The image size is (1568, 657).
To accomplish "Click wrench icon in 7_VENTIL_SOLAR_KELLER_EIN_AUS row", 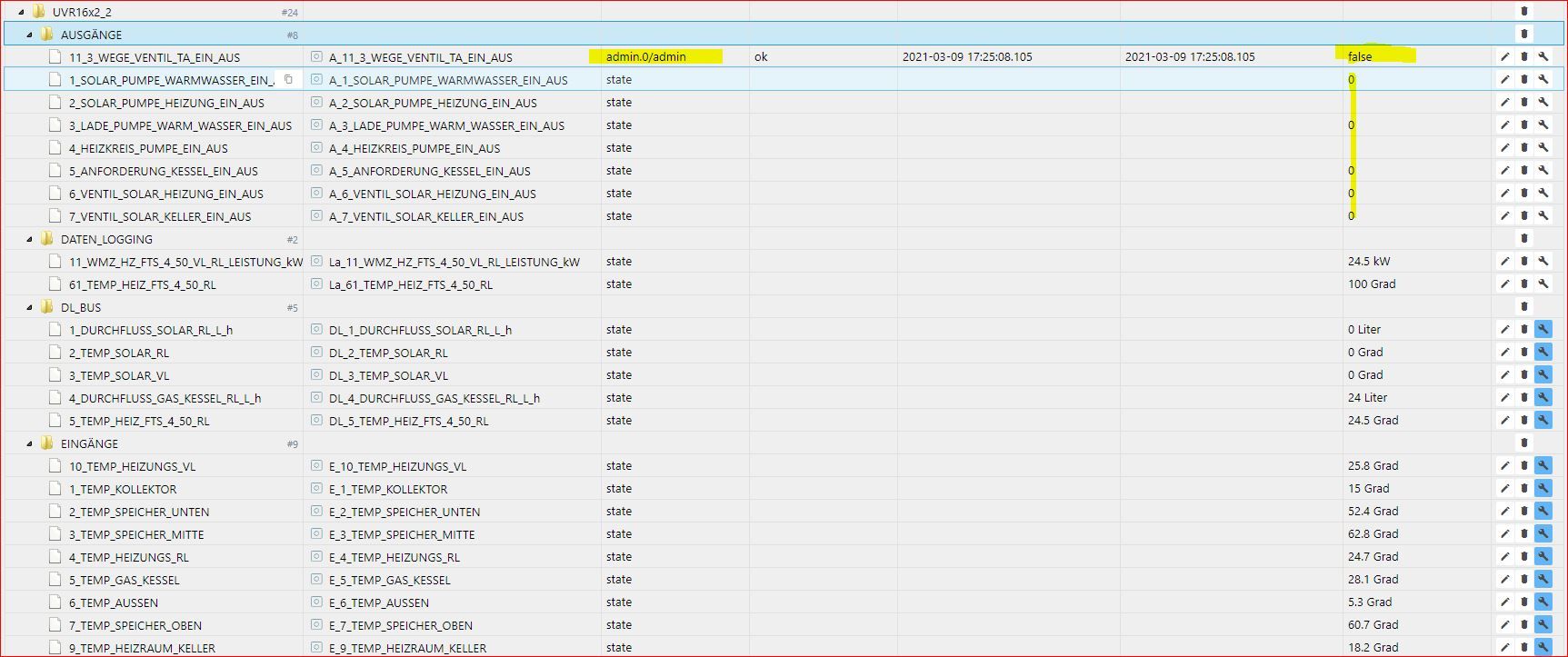I will [x=1543, y=215].
